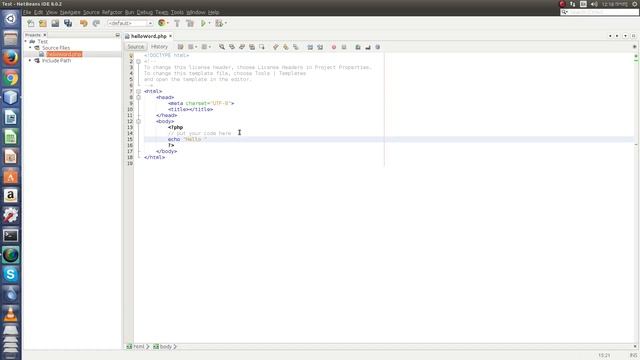Click the New File toolbar icon
The width and height of the screenshot is (640, 360).
[x=31, y=23]
